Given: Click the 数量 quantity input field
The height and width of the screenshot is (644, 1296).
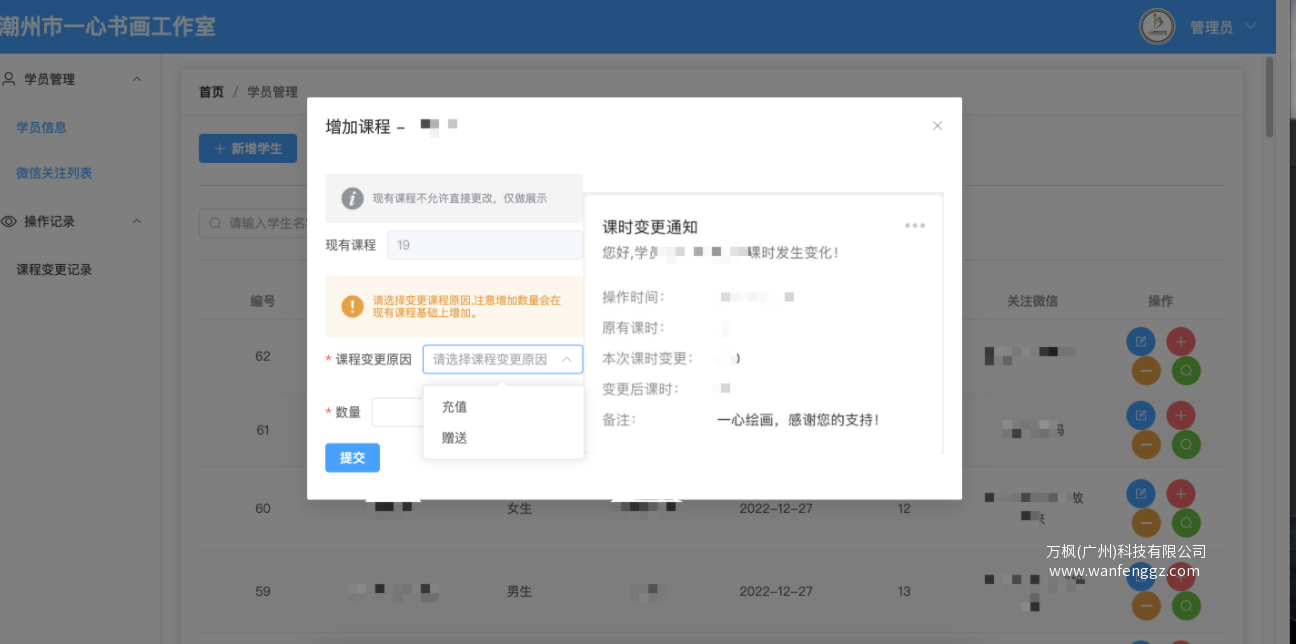Looking at the screenshot, I should click(398, 411).
